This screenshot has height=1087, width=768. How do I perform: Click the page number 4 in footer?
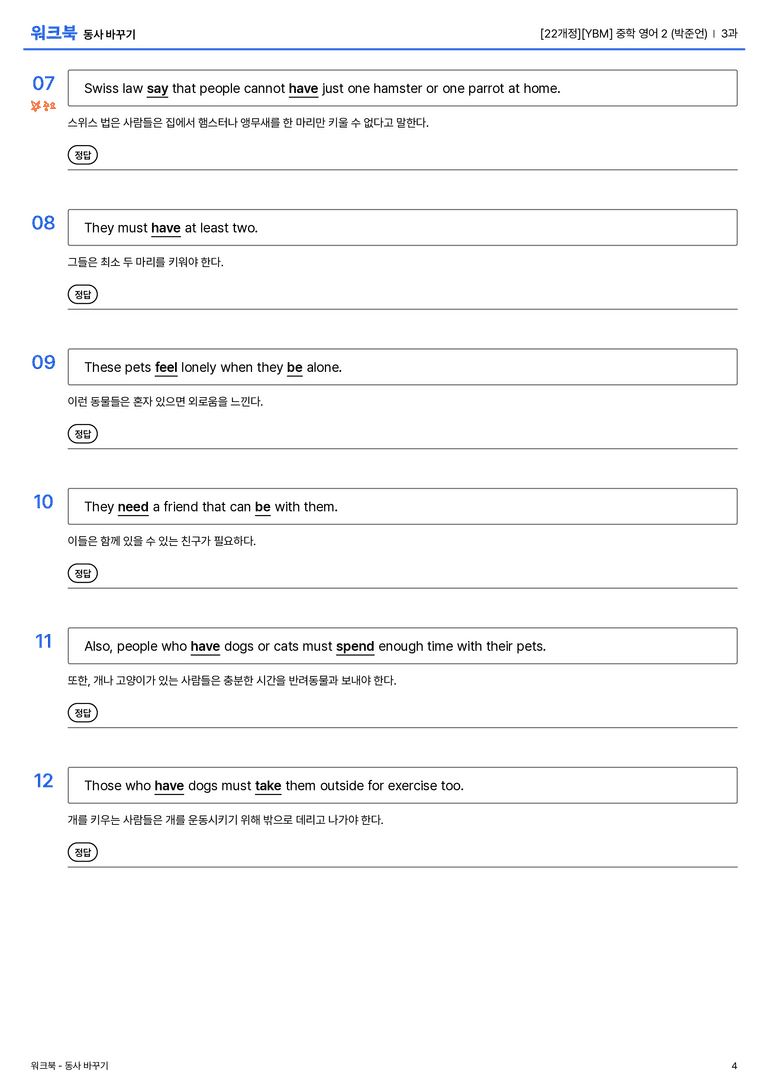(734, 1066)
